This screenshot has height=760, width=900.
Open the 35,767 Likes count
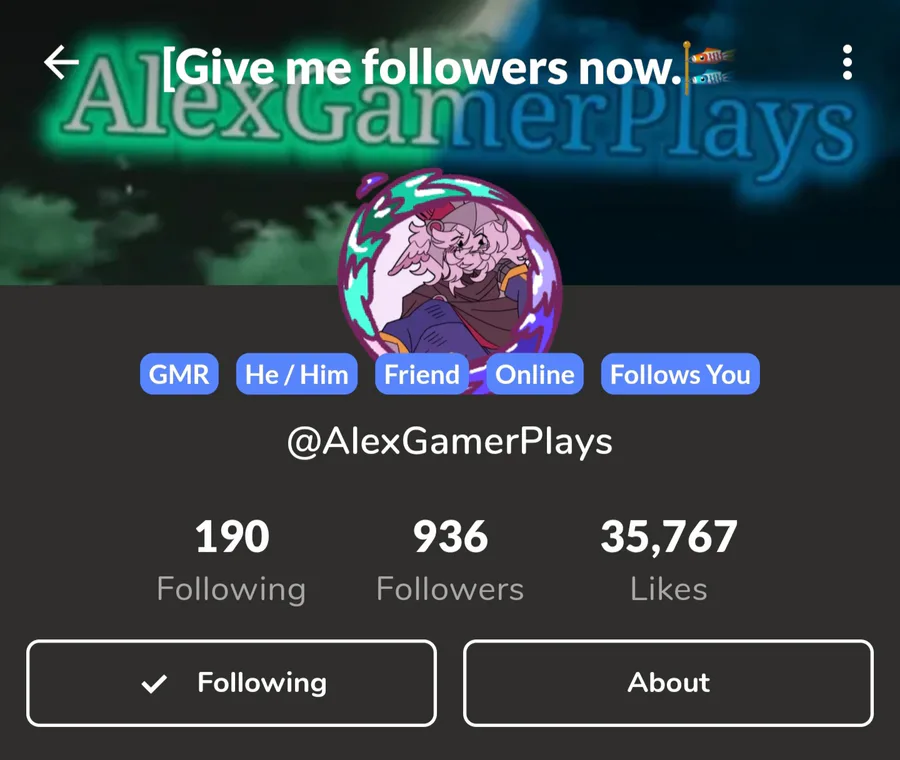tap(669, 560)
